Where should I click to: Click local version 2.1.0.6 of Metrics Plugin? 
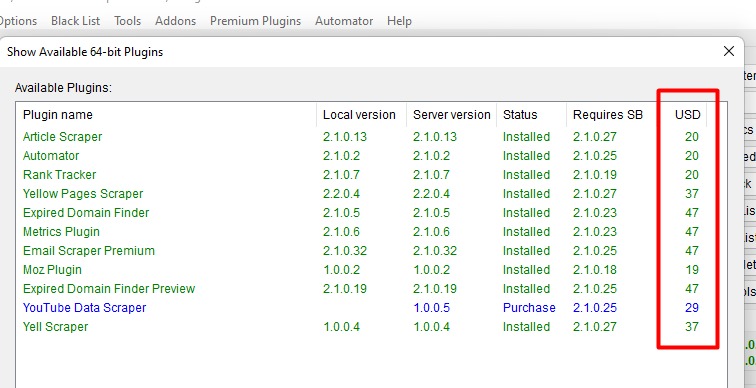point(341,232)
